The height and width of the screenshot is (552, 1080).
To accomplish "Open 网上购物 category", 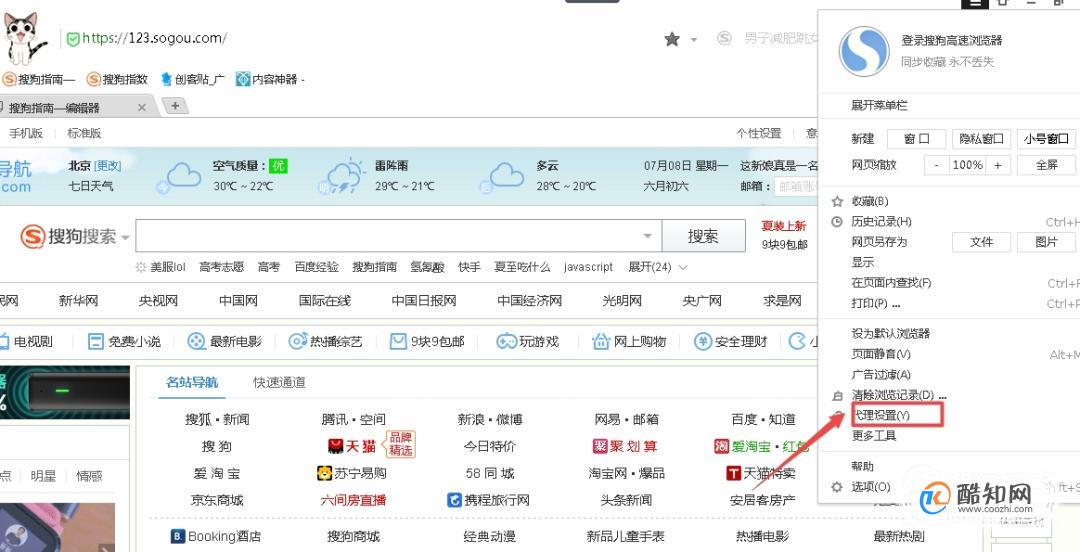I will click(x=630, y=341).
